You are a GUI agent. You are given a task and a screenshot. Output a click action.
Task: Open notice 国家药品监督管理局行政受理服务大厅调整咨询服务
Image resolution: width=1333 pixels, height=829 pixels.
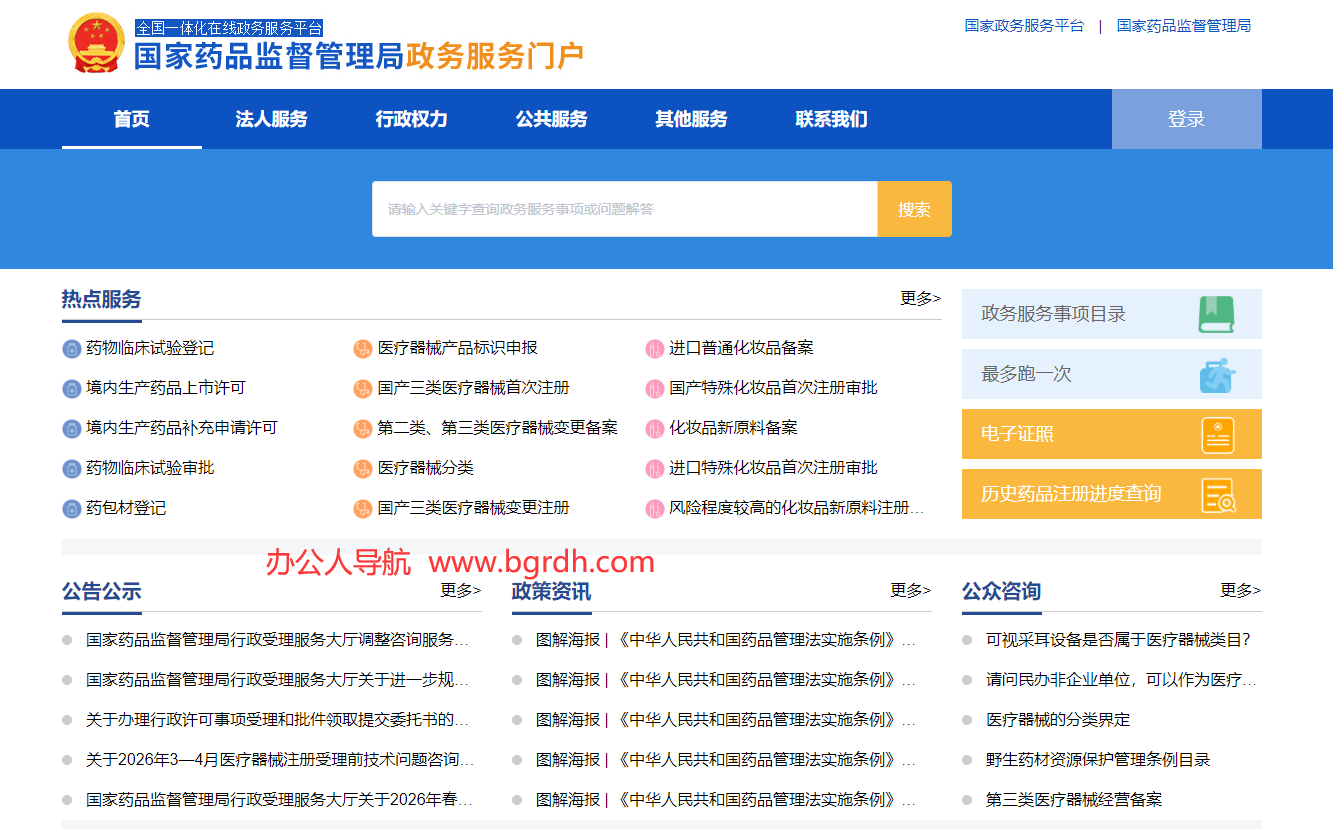tap(278, 640)
